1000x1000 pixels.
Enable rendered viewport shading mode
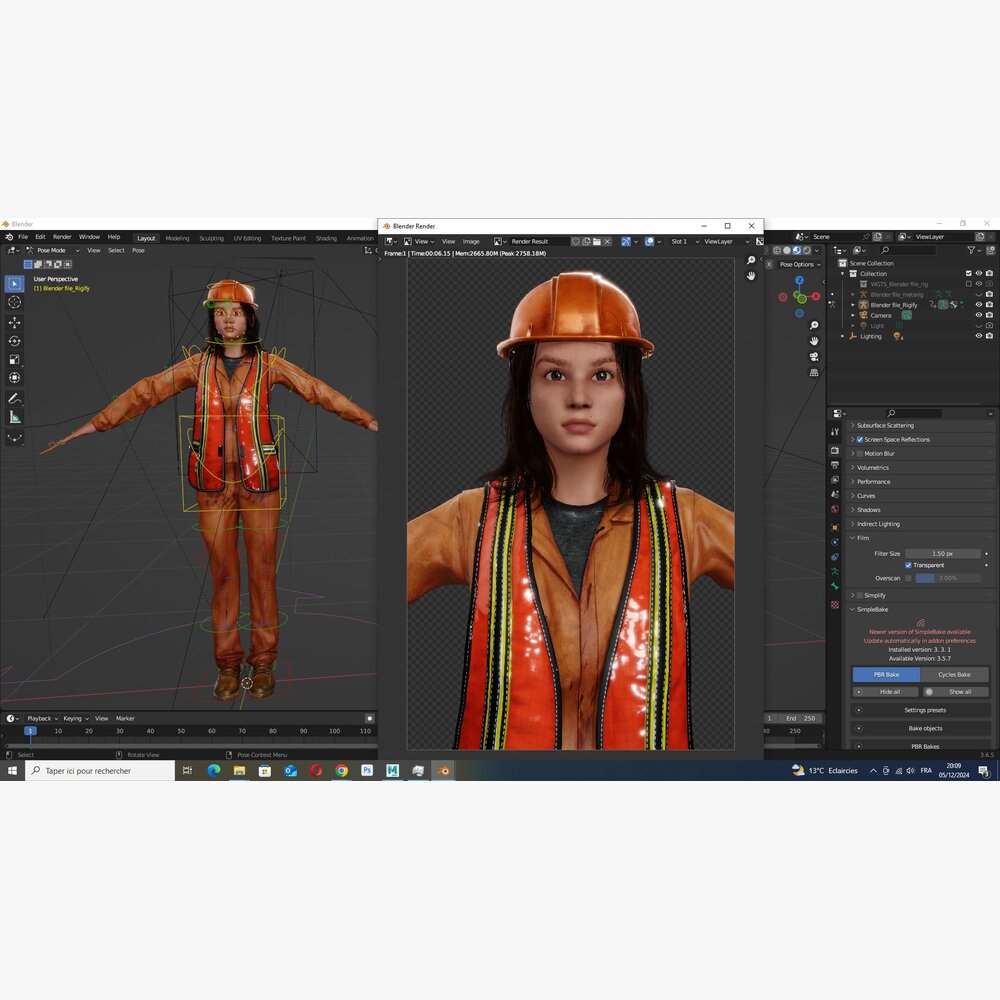click(807, 251)
